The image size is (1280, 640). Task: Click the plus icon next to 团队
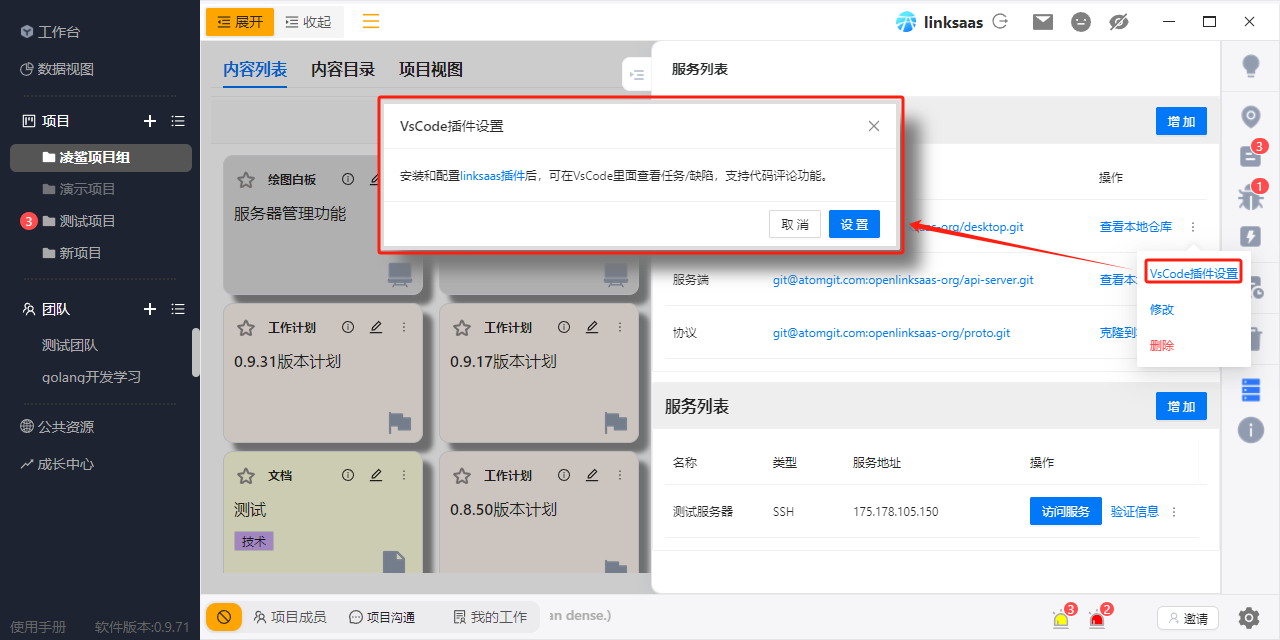point(150,309)
